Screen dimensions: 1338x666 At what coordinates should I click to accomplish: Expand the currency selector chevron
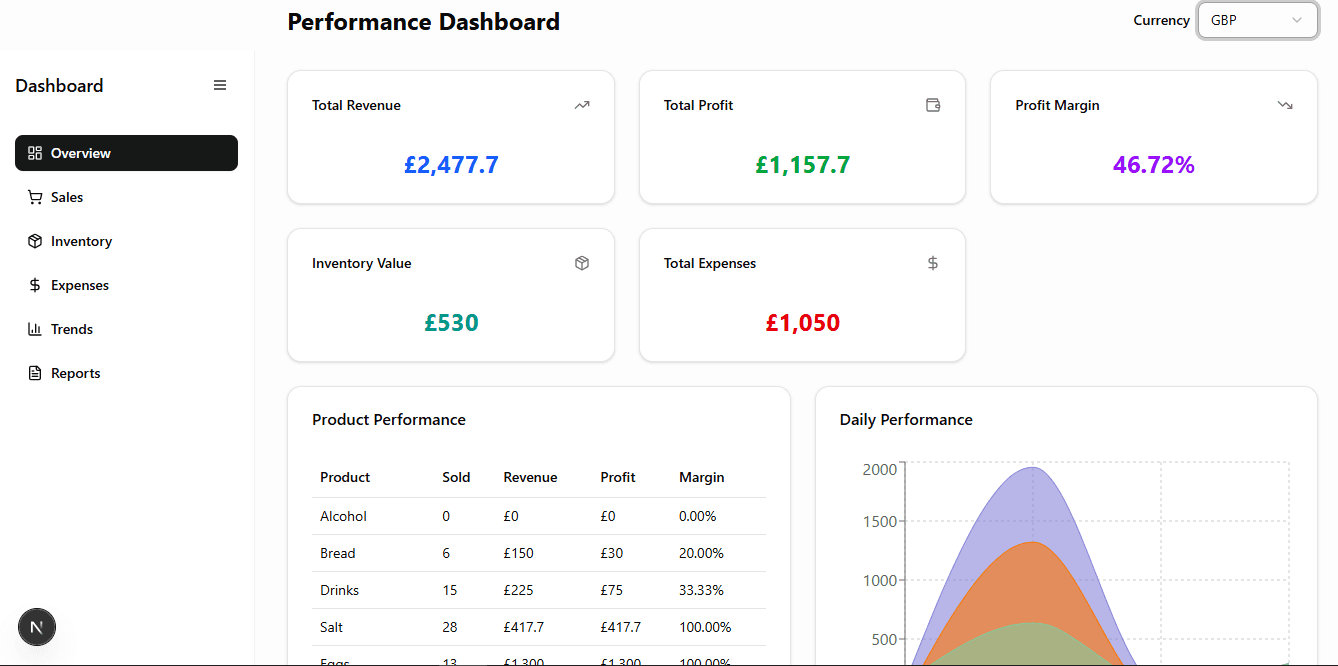[x=1297, y=20]
